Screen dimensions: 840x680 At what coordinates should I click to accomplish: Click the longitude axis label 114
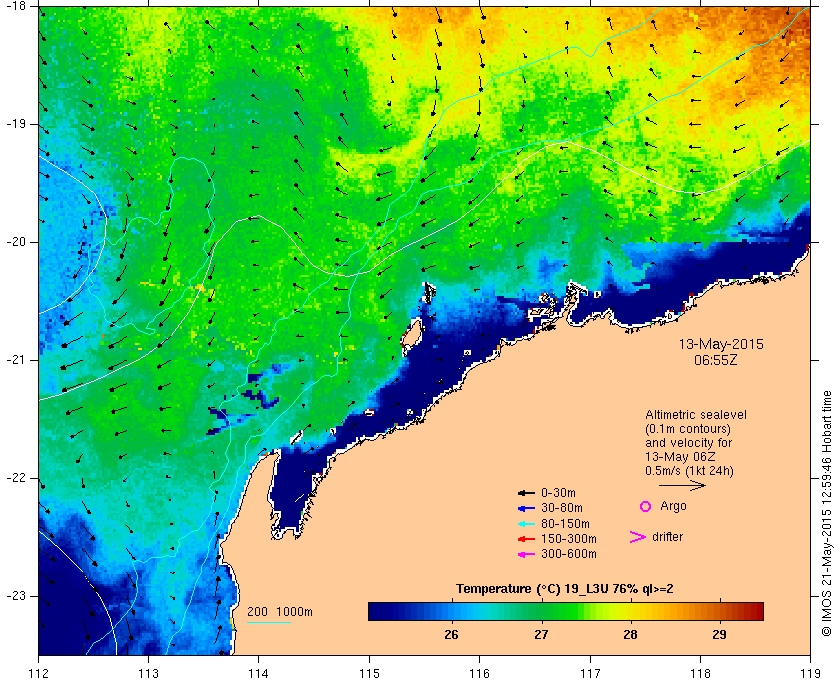[x=259, y=672]
